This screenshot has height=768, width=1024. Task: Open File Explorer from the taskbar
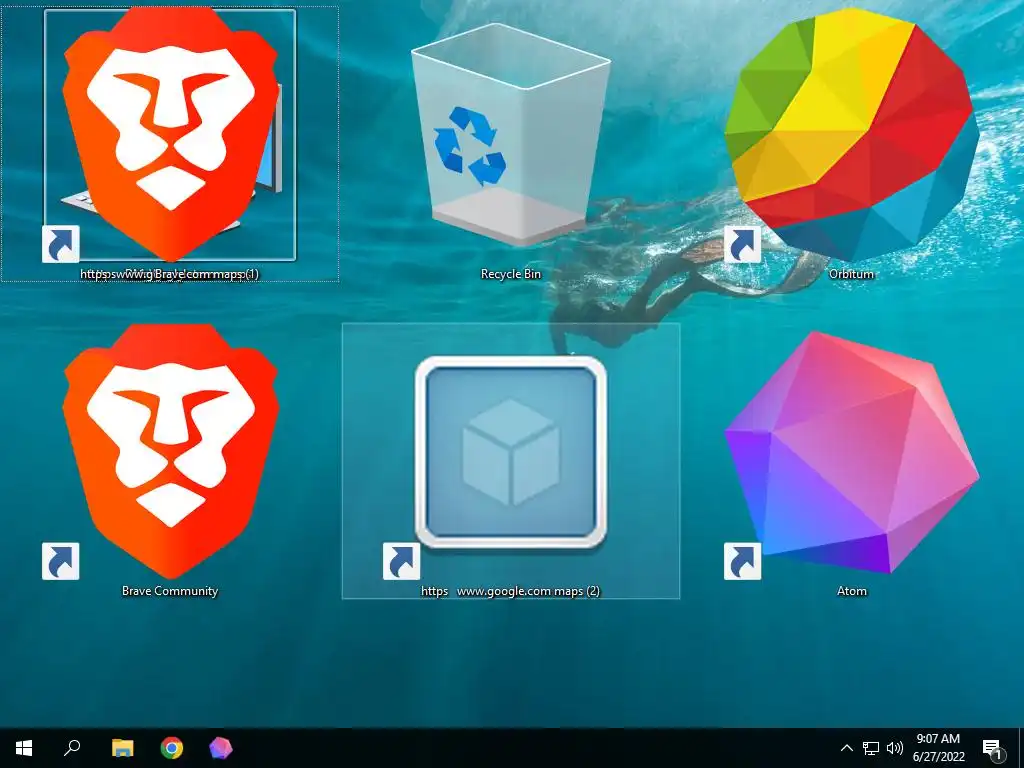point(122,748)
